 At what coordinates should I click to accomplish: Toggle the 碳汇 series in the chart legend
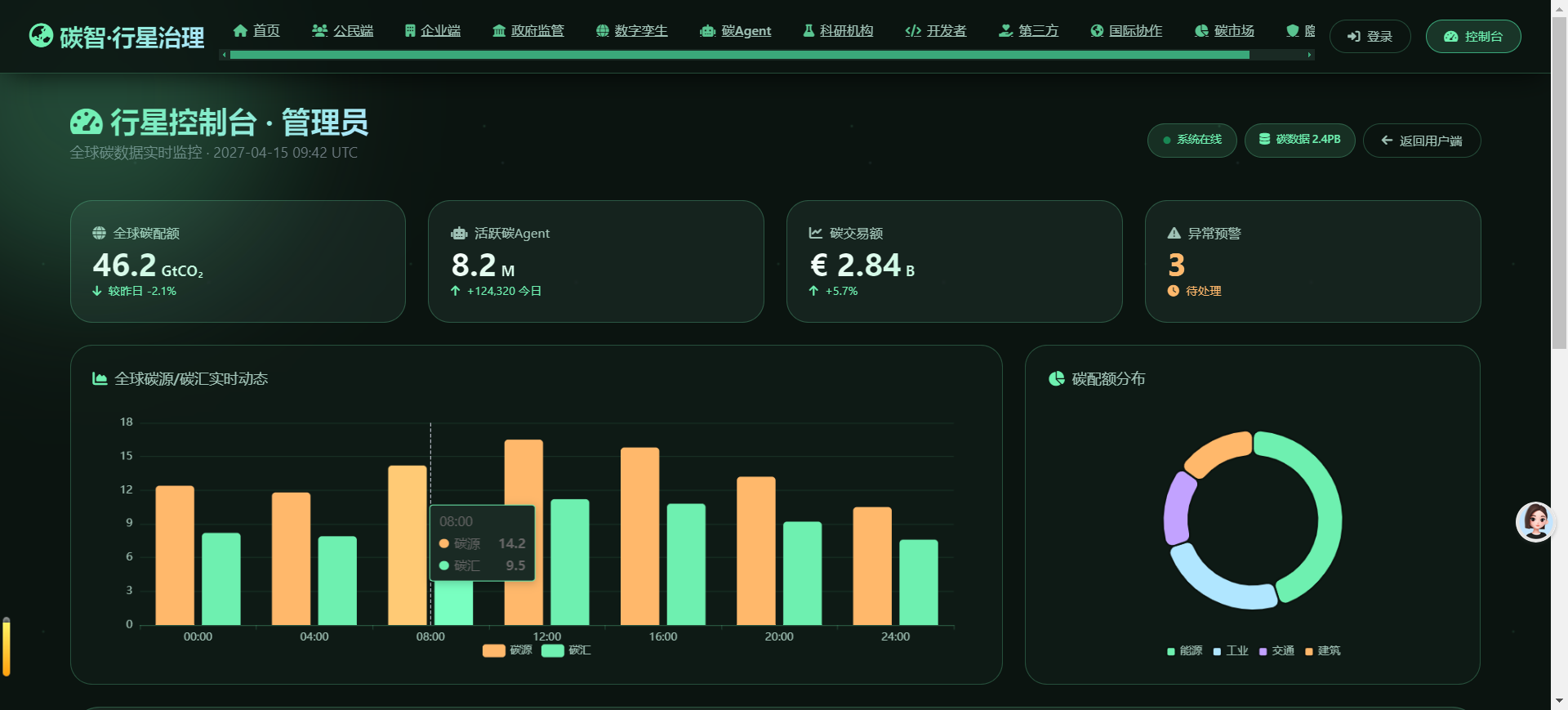coord(566,650)
